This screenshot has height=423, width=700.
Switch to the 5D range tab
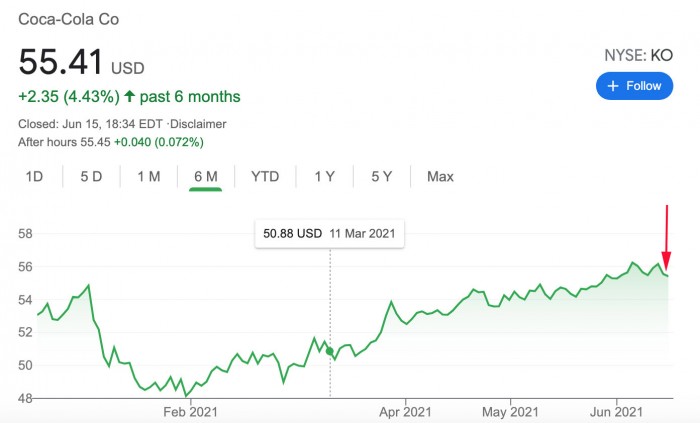tap(91, 177)
